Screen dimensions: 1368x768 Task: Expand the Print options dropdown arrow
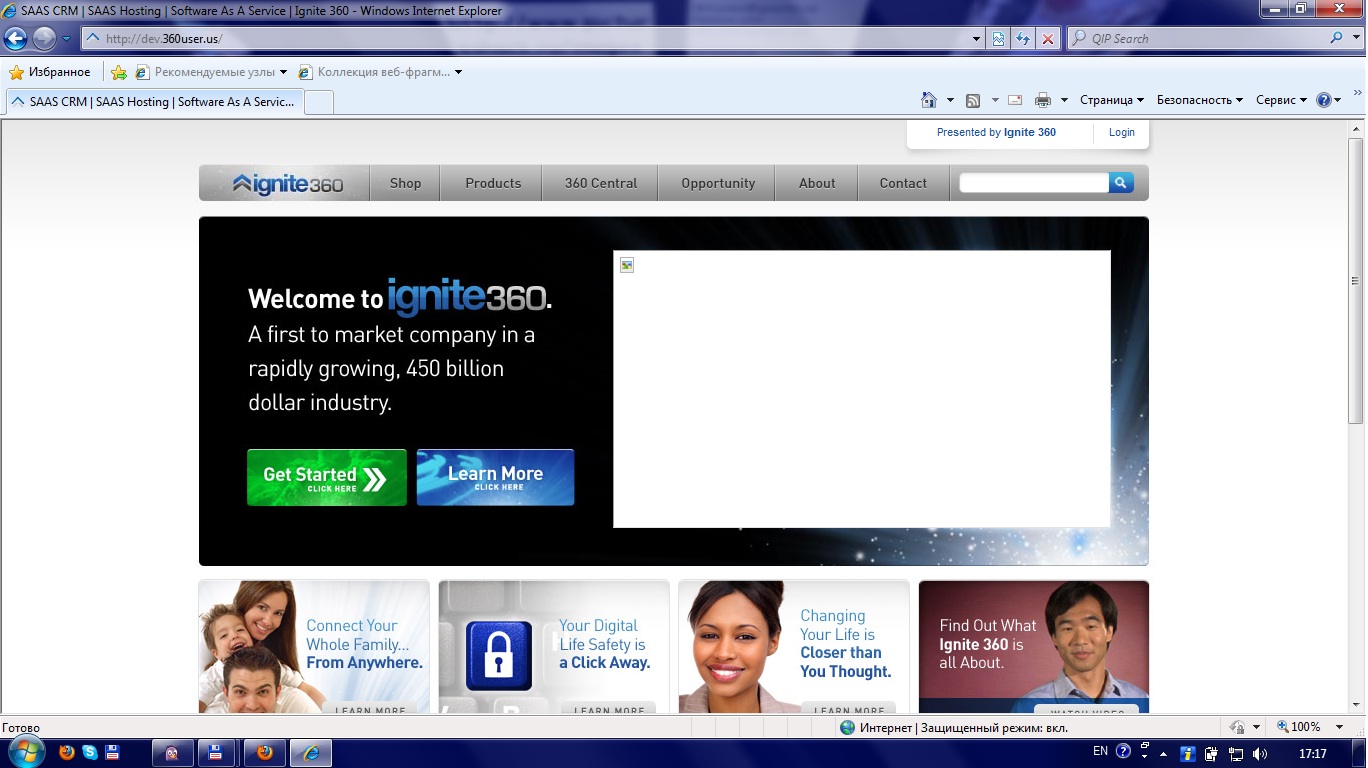[x=1064, y=100]
